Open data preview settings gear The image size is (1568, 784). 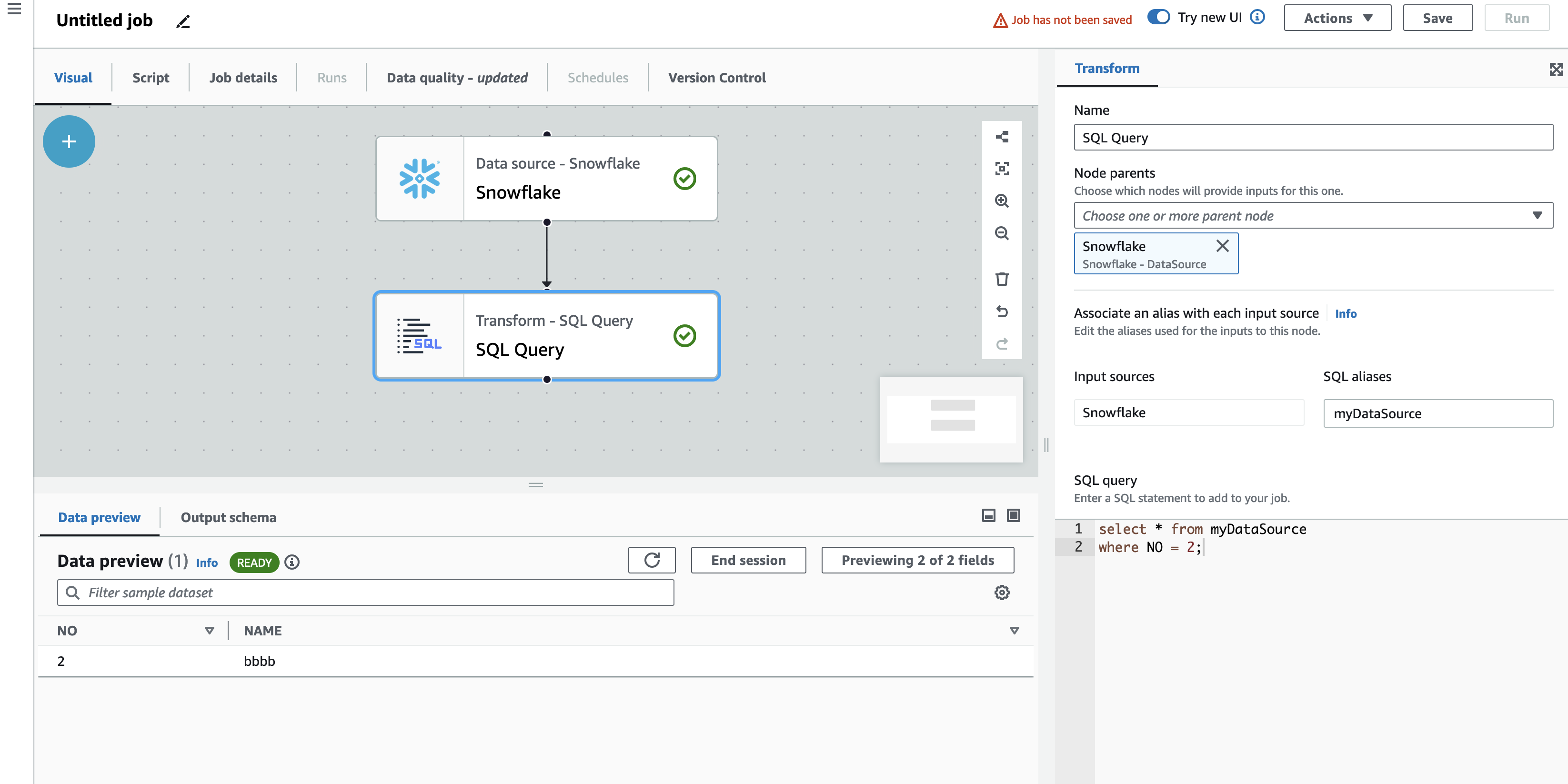point(1001,592)
